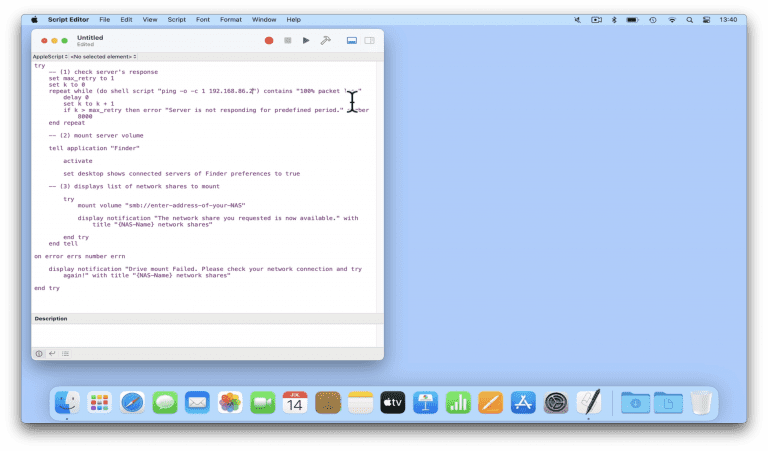Image resolution: width=768 pixels, height=451 pixels.
Task: Open Messages from the Dock
Action: pyautogui.click(x=165, y=403)
